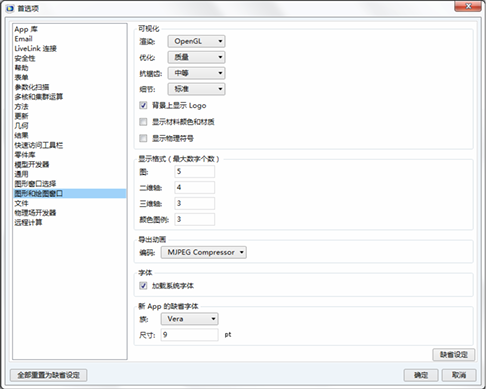The height and width of the screenshot is (389, 486).
Task: Close the 首选项 dialog window
Action: coord(468,6)
